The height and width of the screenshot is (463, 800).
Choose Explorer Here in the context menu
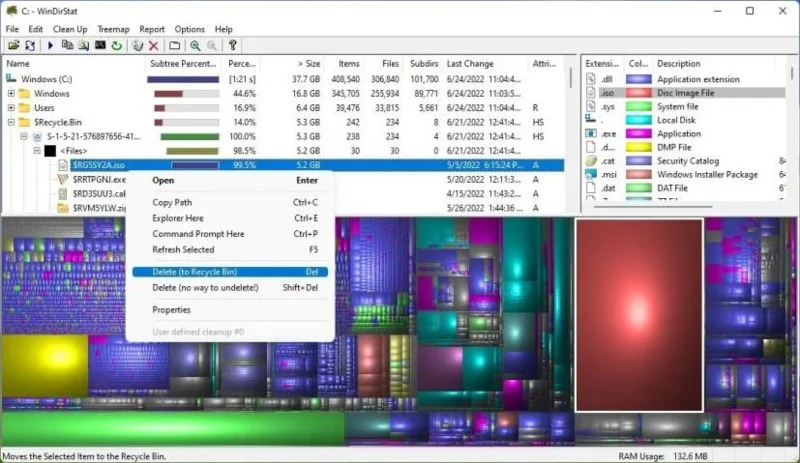click(230, 218)
